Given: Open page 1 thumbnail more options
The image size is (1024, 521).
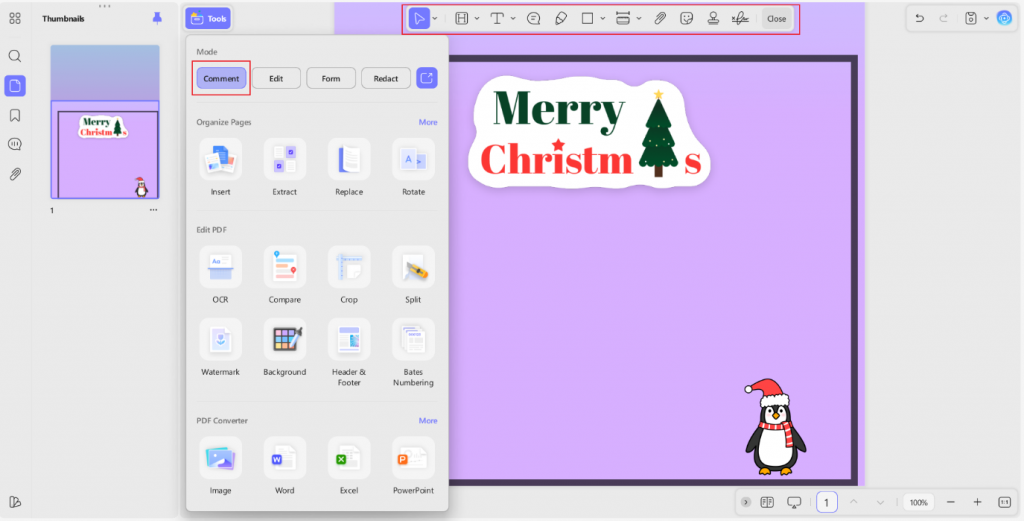Looking at the screenshot, I should (x=153, y=210).
